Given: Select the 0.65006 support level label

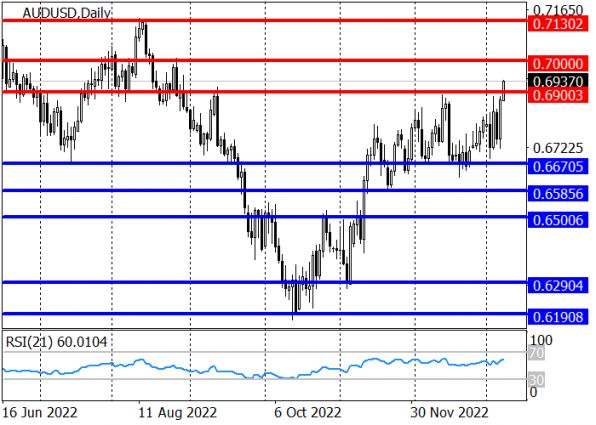Looking at the screenshot, I should click(x=558, y=220).
